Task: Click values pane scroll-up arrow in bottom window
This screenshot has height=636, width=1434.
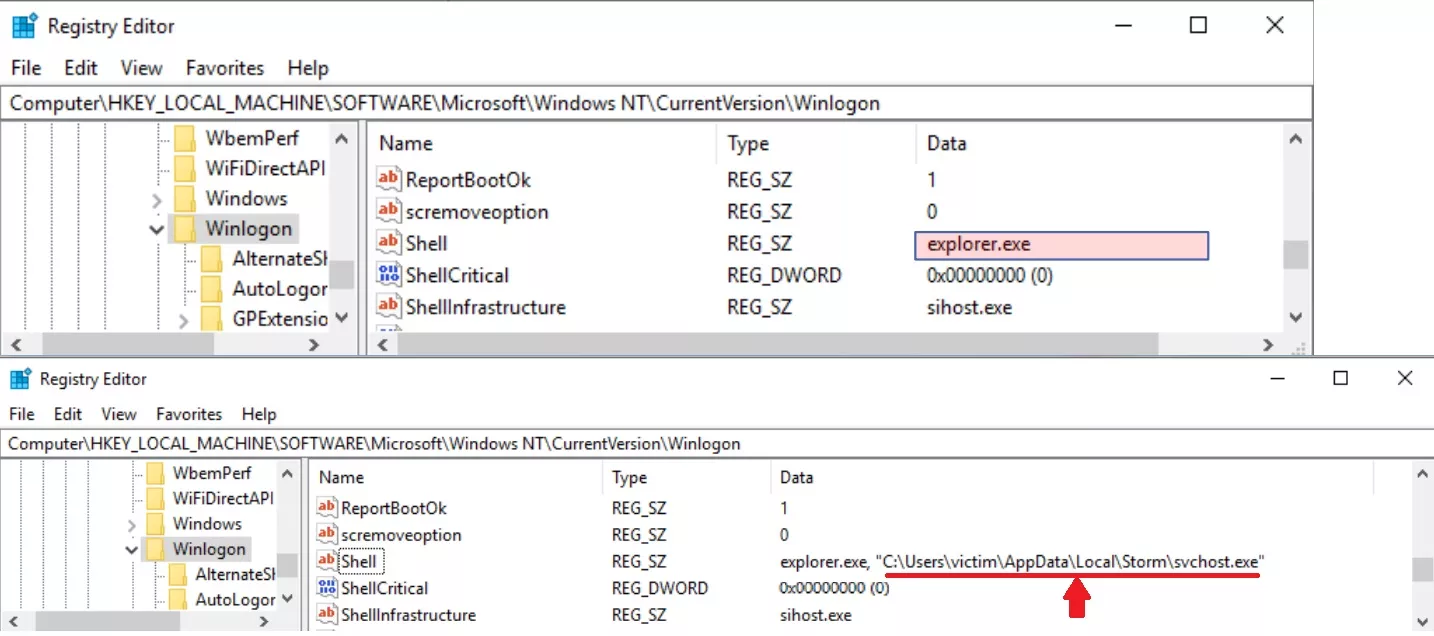Action: pyautogui.click(x=1422, y=477)
